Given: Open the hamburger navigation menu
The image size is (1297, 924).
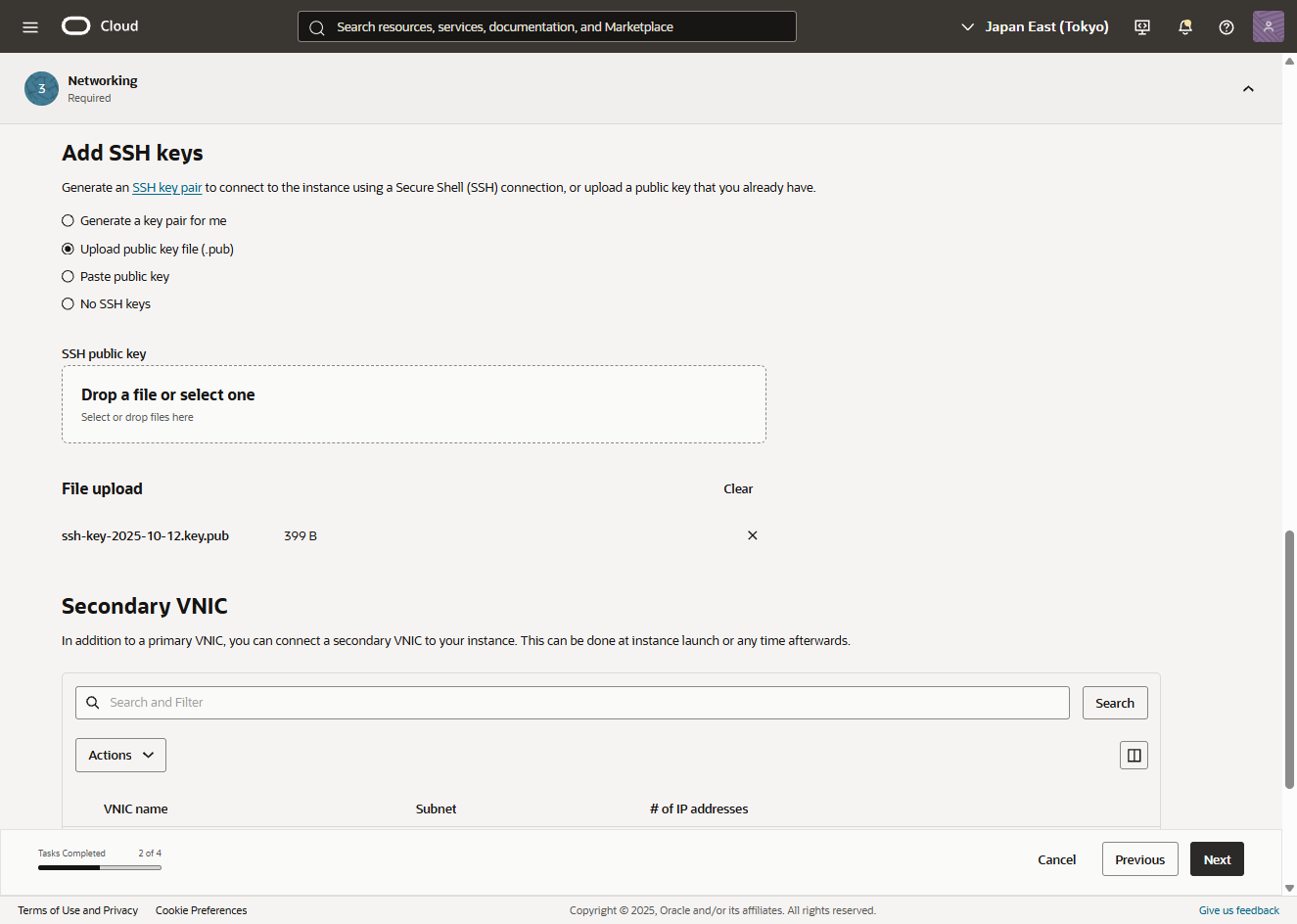Looking at the screenshot, I should pos(30,26).
